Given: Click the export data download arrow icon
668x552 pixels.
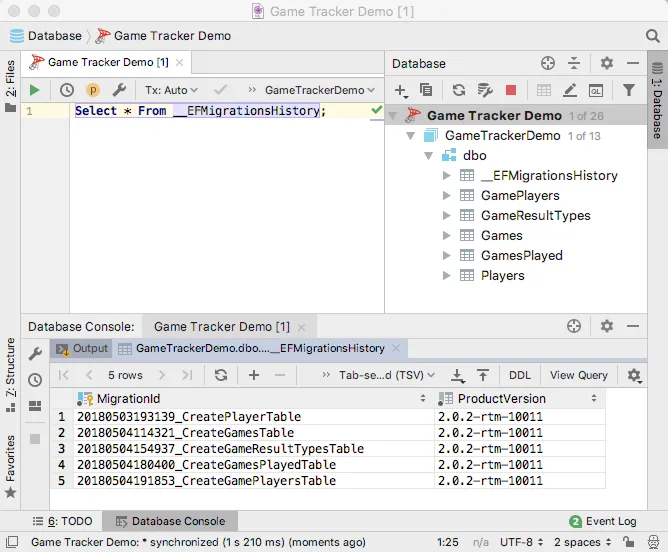Looking at the screenshot, I should [x=457, y=375].
